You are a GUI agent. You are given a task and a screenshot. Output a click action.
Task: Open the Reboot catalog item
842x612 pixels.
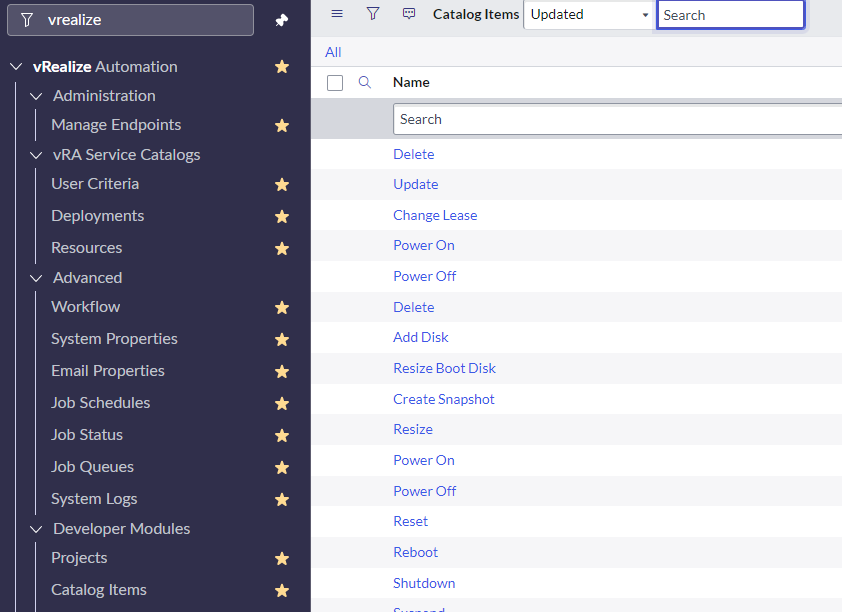[415, 552]
